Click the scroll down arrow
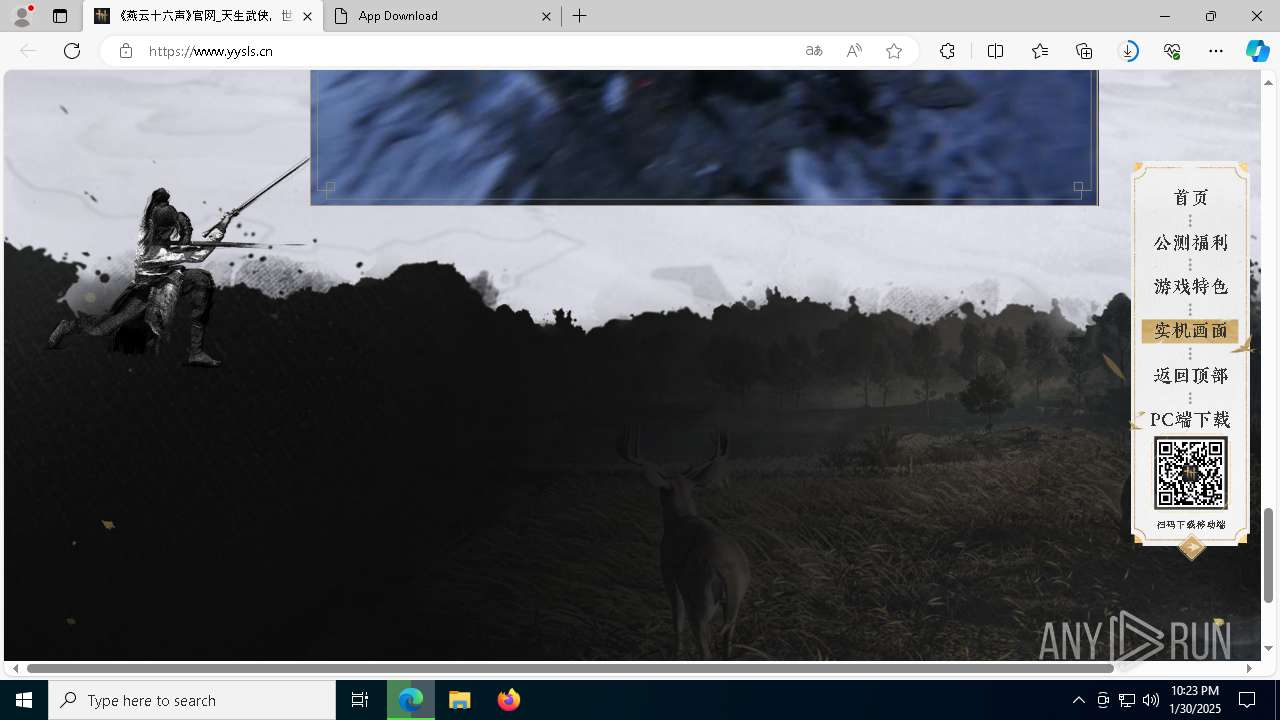Image resolution: width=1280 pixels, height=720 pixels. pyautogui.click(x=1268, y=648)
